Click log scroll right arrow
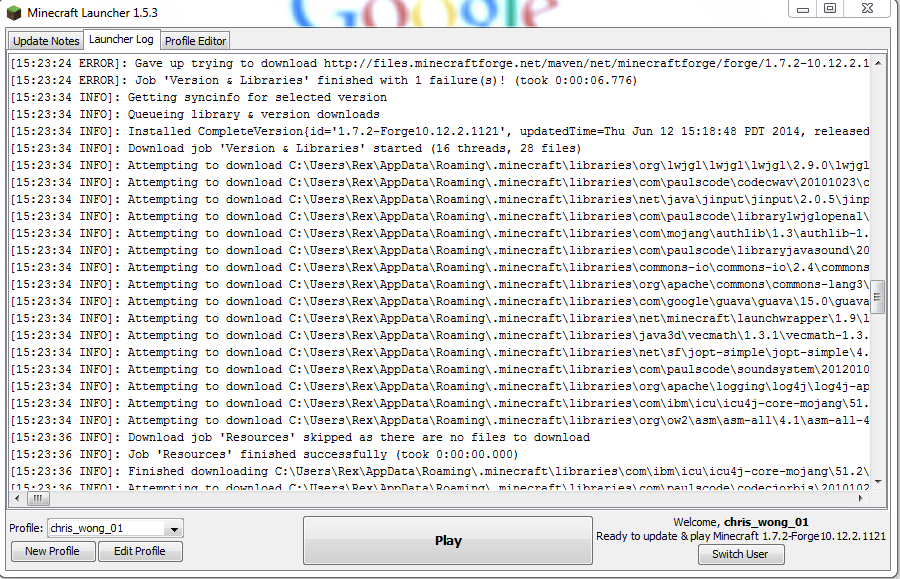Viewport: 900px width, 579px height. point(860,499)
